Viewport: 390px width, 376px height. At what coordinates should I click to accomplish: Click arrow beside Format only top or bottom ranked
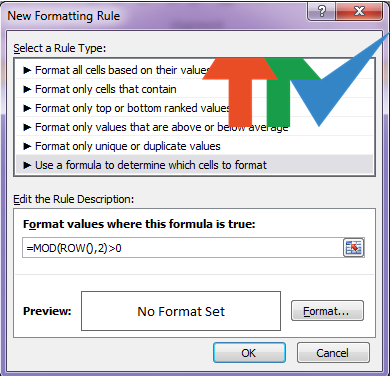(27, 108)
